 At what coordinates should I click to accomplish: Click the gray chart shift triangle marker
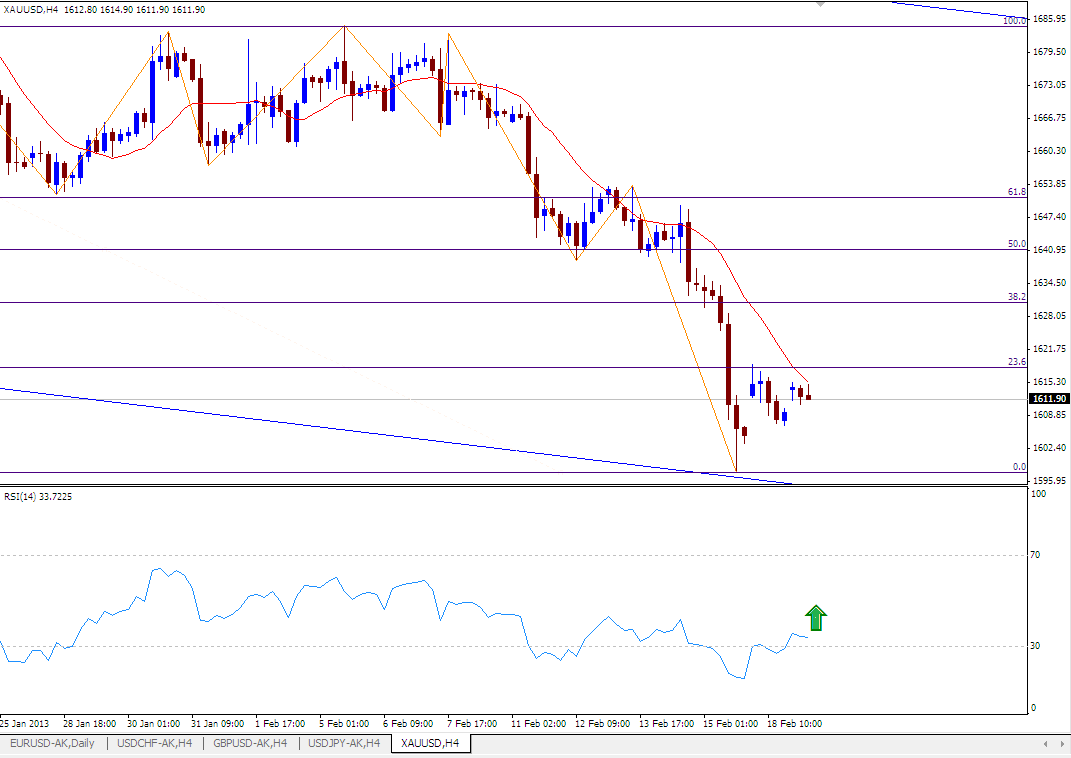[821, 5]
